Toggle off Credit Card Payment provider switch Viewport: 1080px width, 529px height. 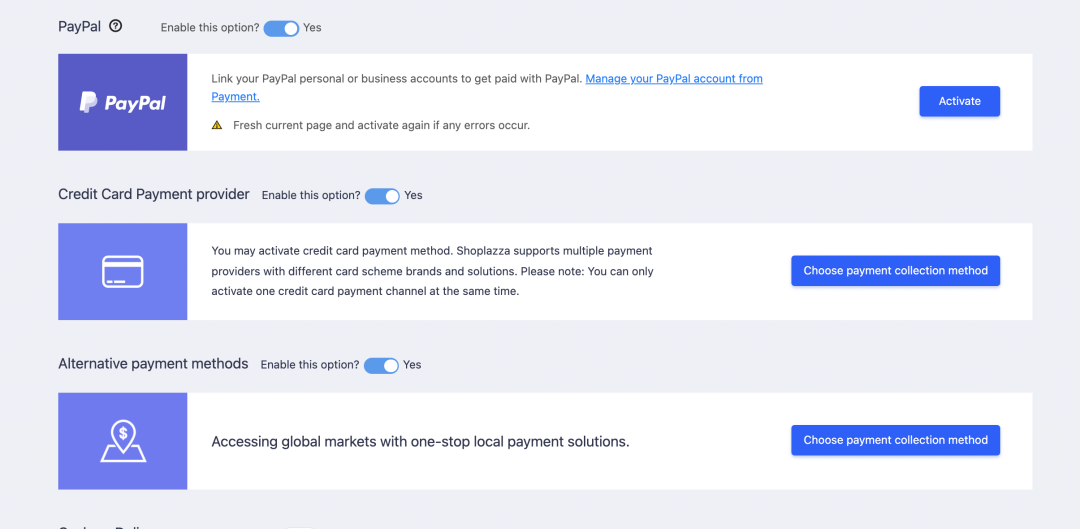tap(382, 196)
